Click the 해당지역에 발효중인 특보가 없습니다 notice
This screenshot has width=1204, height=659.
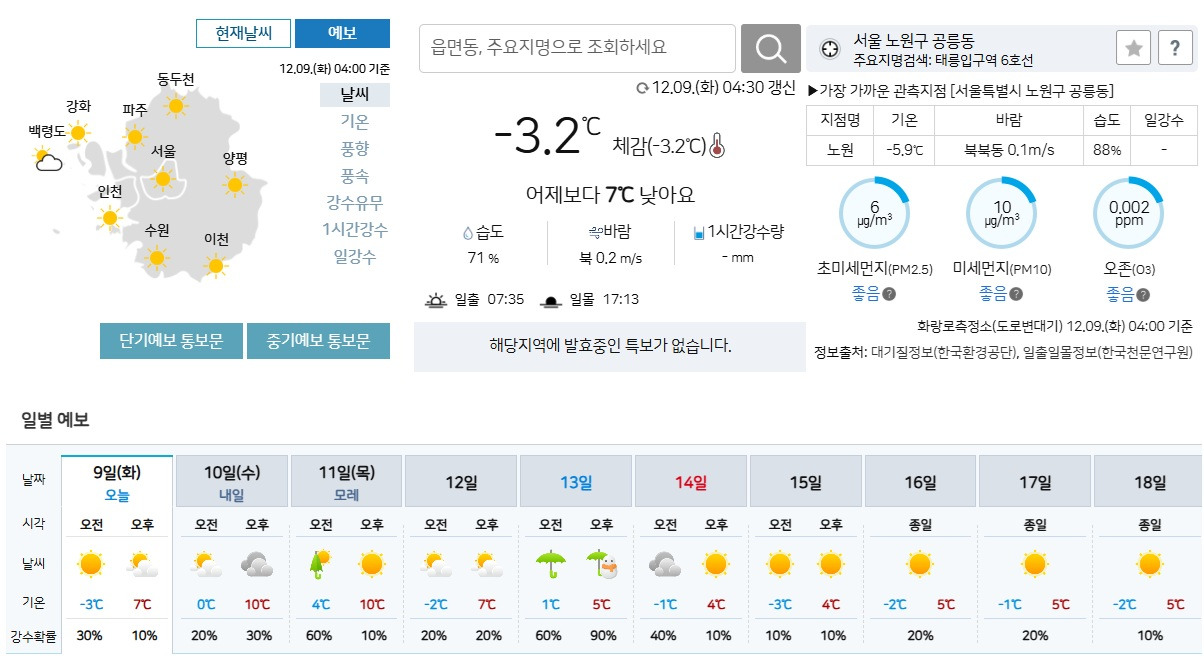tap(610, 346)
